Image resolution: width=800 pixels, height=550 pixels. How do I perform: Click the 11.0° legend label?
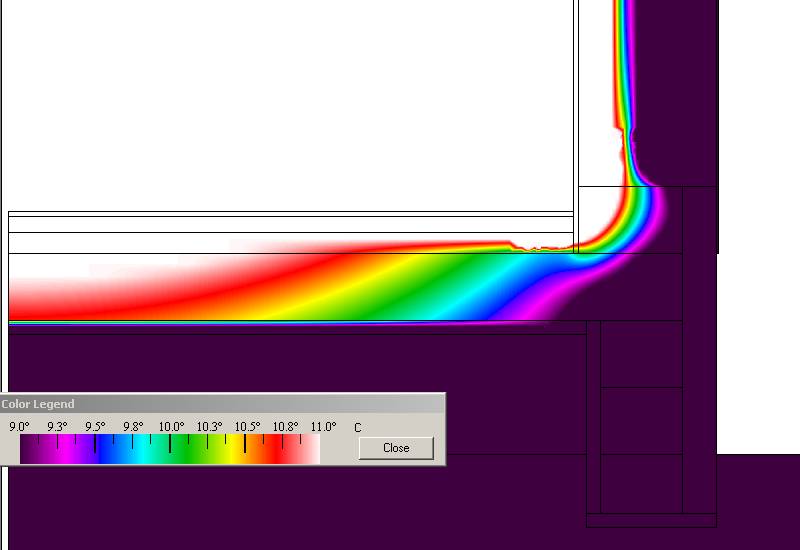click(323, 427)
